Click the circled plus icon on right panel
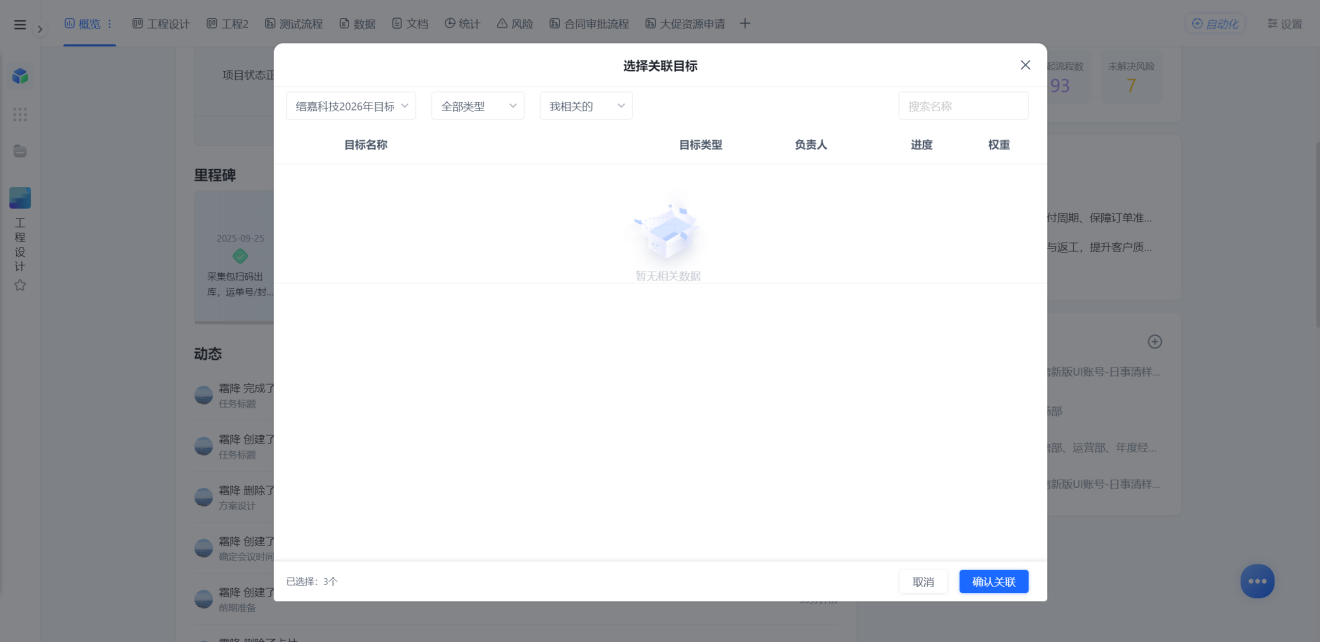This screenshot has width=1320, height=642. coord(1155,341)
